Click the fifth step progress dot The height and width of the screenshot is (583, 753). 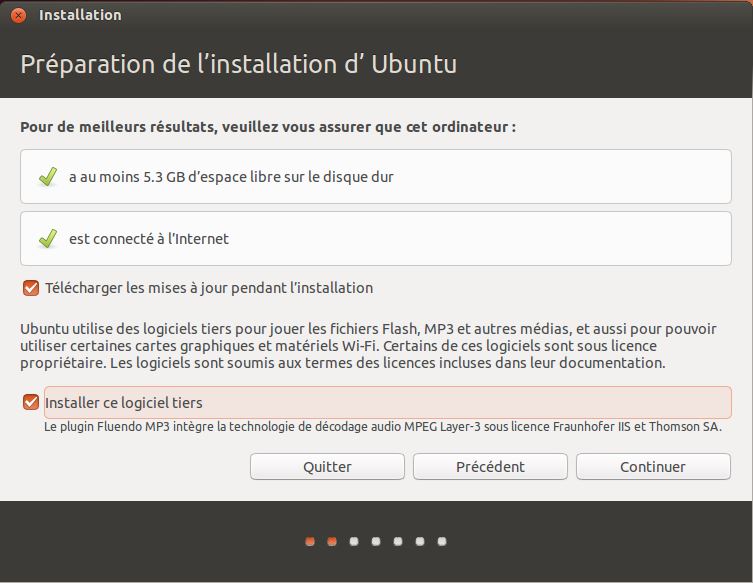[398, 542]
